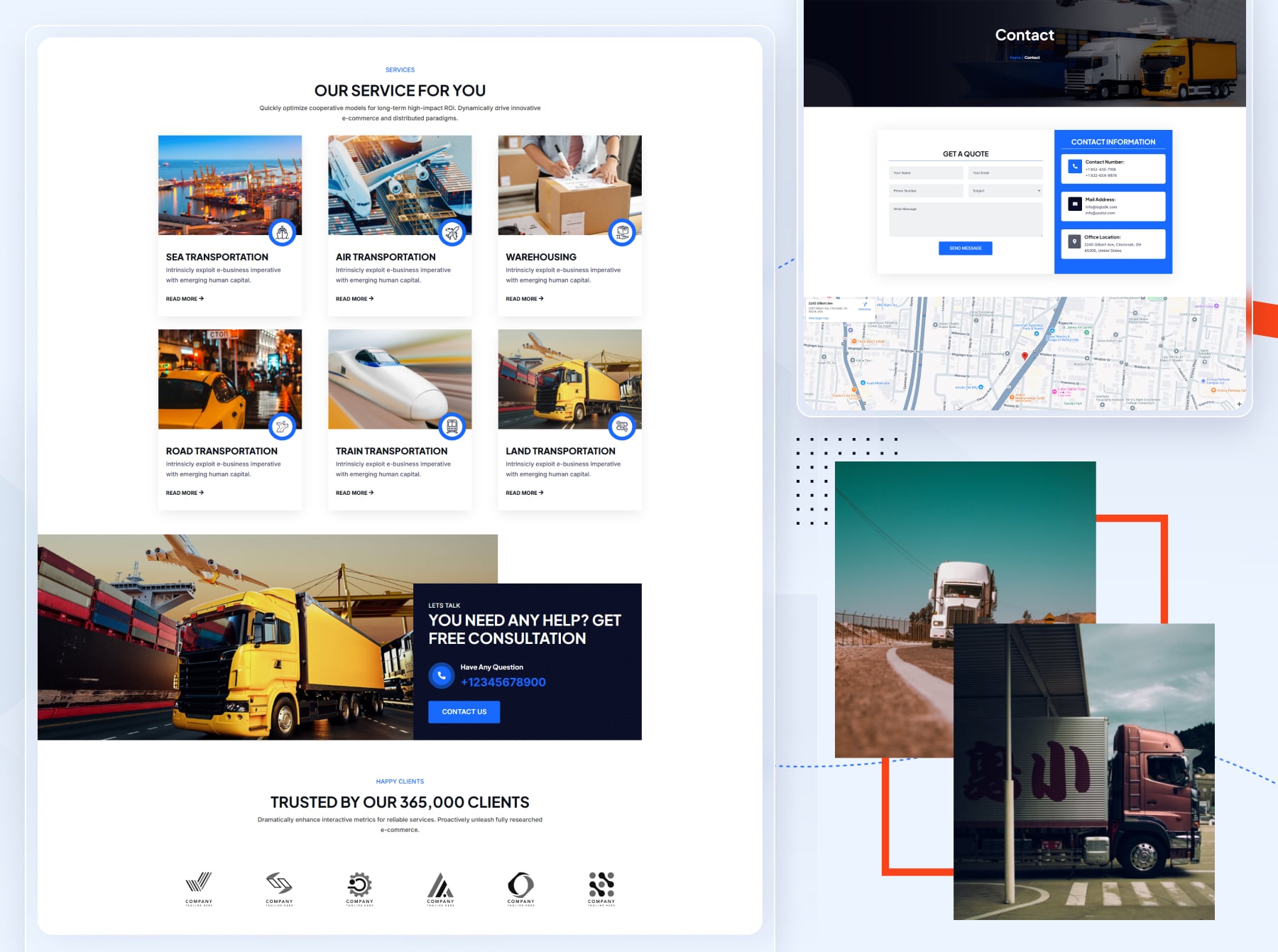Click the train icon on Train Transportation card
The image size is (1278, 952).
[x=452, y=426]
